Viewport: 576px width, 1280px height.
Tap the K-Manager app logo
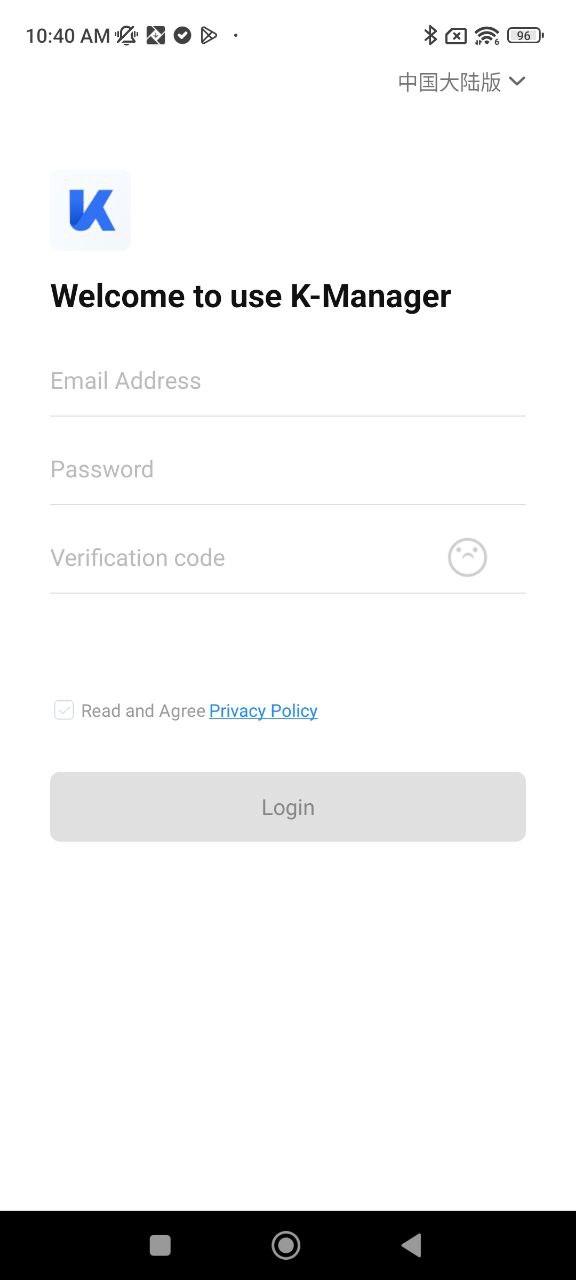90,210
